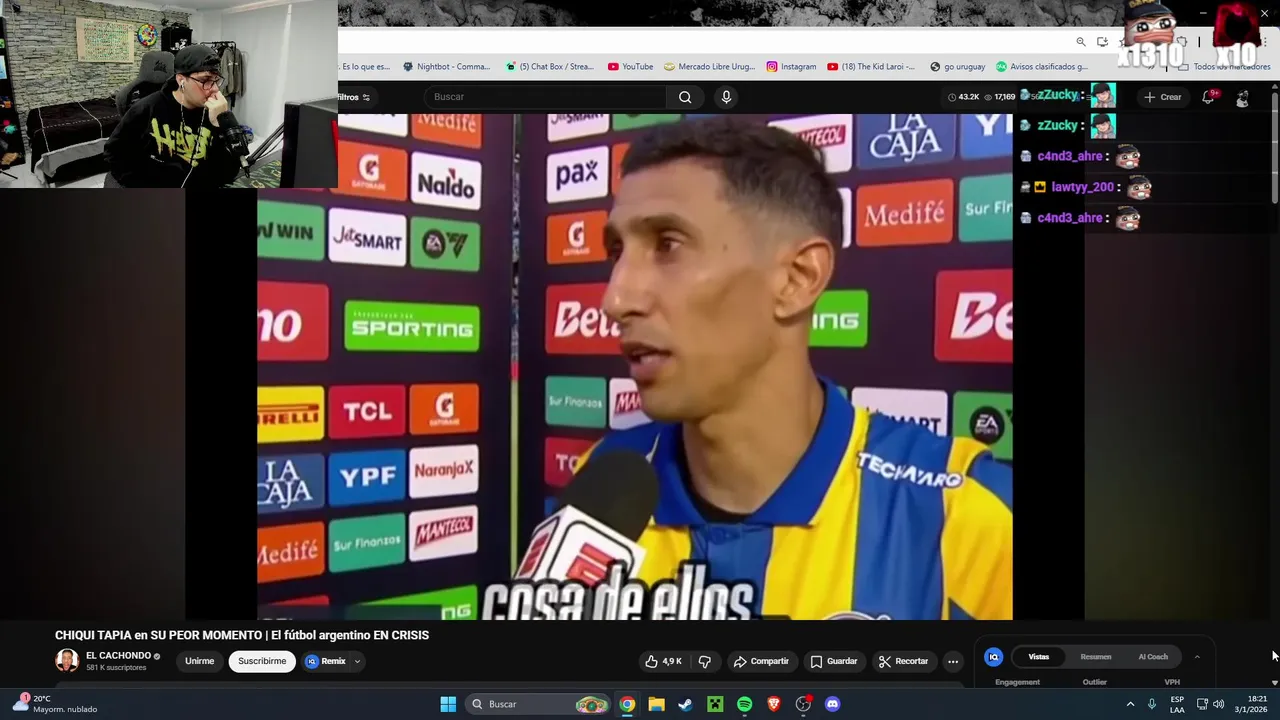Open Windows Start menu
This screenshot has height=720, width=1280.
click(x=448, y=704)
